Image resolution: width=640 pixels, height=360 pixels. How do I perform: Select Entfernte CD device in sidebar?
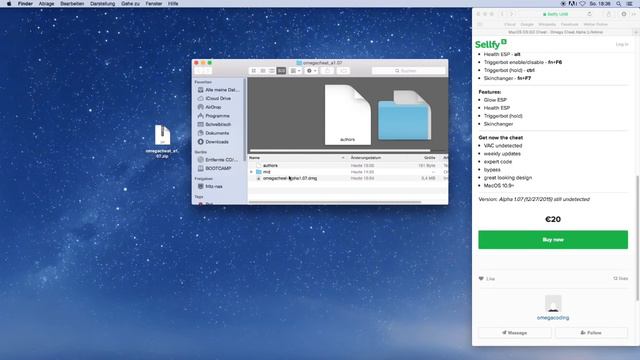[x=218, y=160]
